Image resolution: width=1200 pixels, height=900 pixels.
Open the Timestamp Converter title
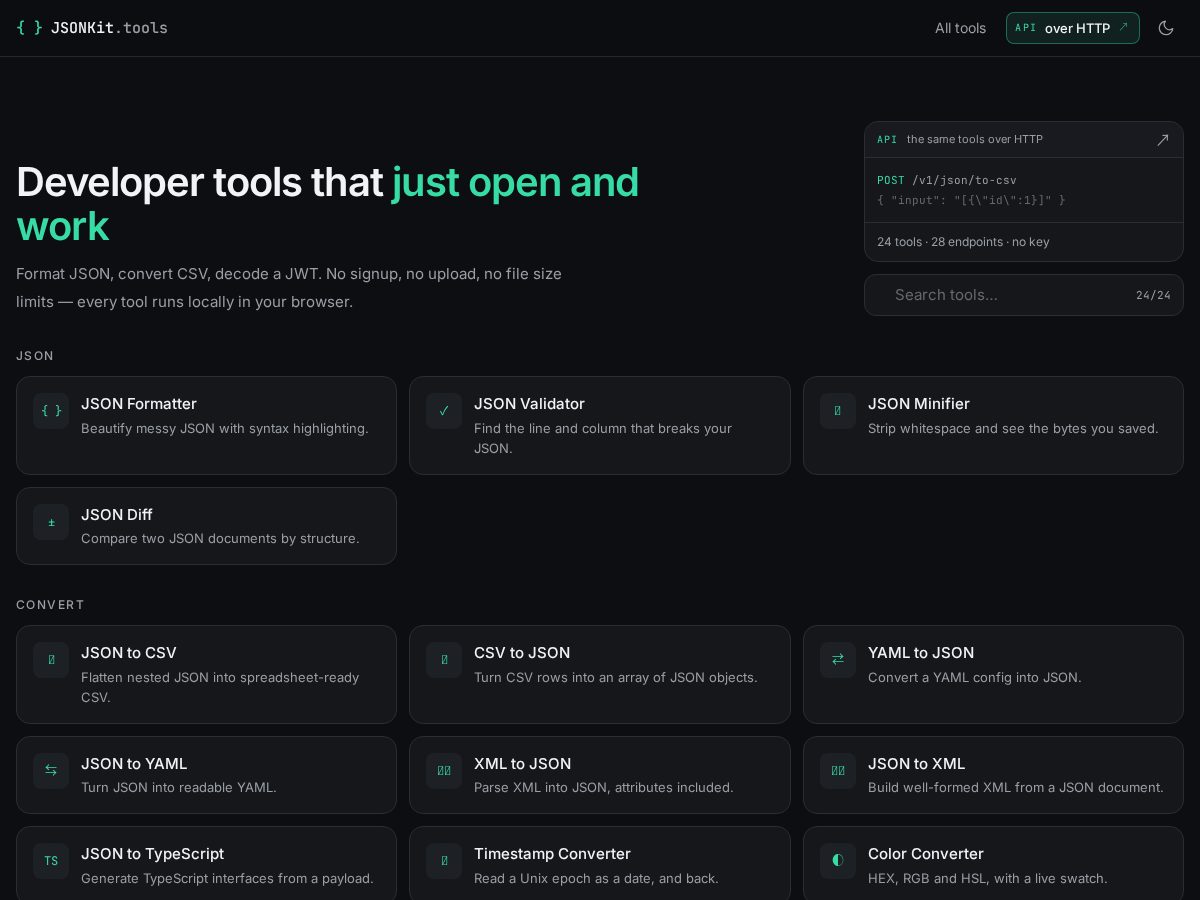click(552, 854)
